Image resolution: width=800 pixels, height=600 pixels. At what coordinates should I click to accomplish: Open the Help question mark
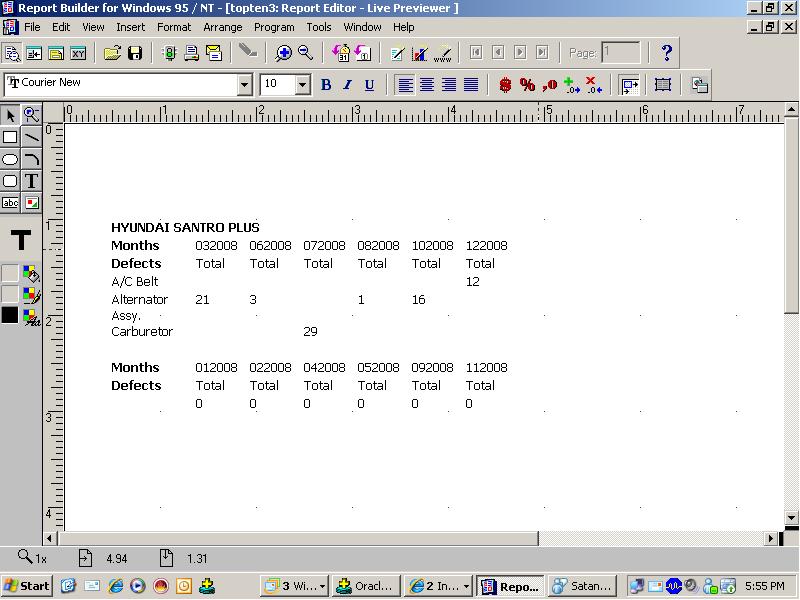[667, 53]
